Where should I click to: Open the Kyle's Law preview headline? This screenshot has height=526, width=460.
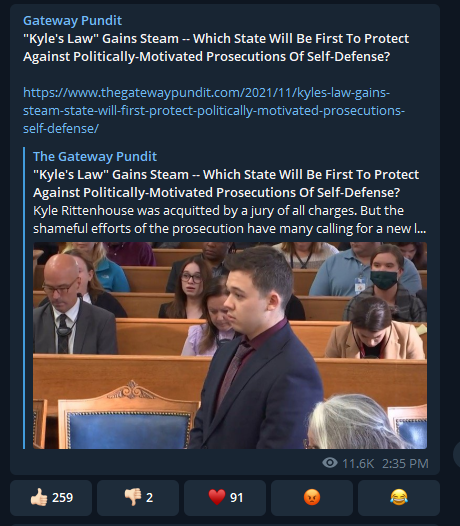click(226, 183)
